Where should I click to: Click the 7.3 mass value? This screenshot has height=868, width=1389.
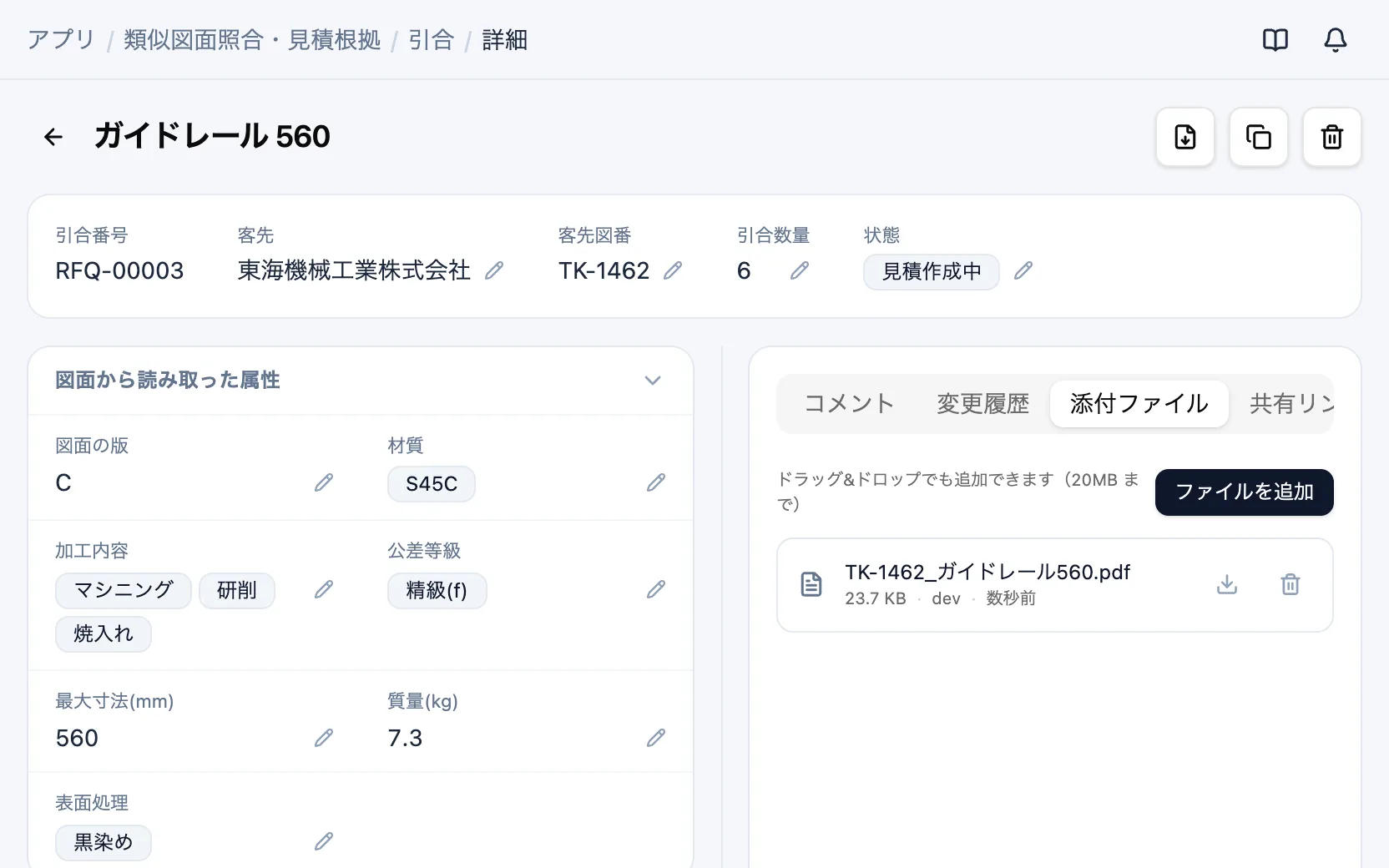coord(405,738)
